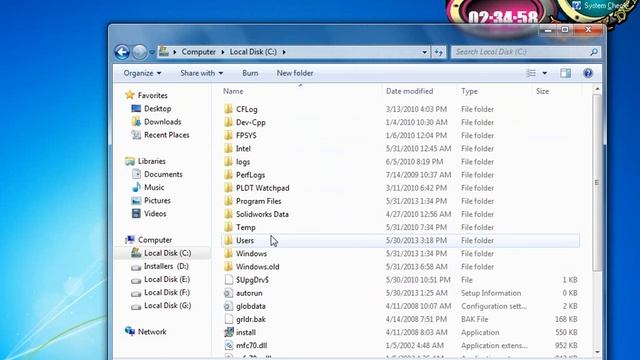Select the Windows.old folder icon
Screen dimensions: 640x360
tap(229, 267)
